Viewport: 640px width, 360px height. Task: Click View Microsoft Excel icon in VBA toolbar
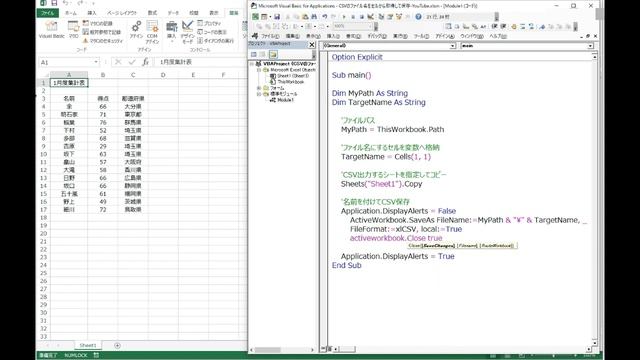point(256,17)
